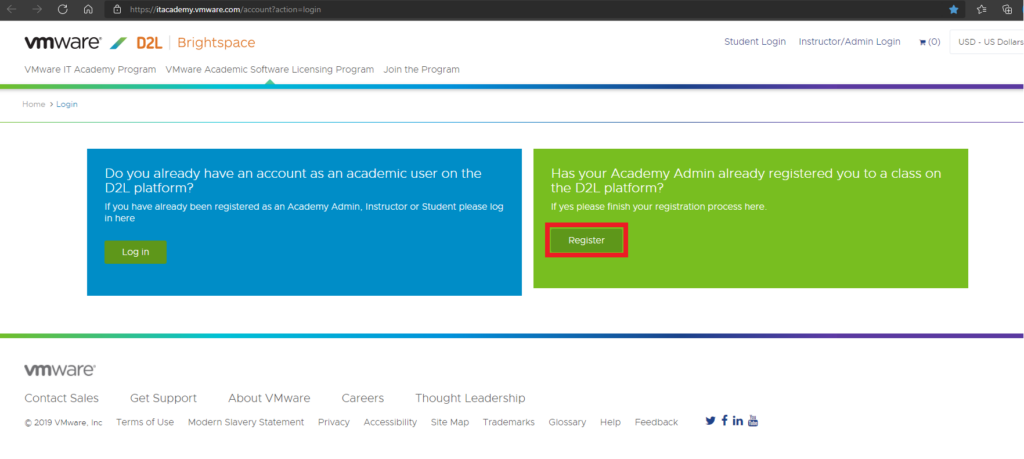Click the padlock site info icon
The height and width of the screenshot is (459, 1024).
(x=118, y=10)
